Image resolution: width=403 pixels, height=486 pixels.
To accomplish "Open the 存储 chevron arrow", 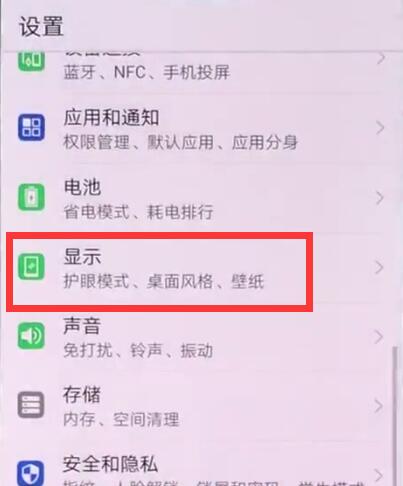I will click(x=380, y=406).
